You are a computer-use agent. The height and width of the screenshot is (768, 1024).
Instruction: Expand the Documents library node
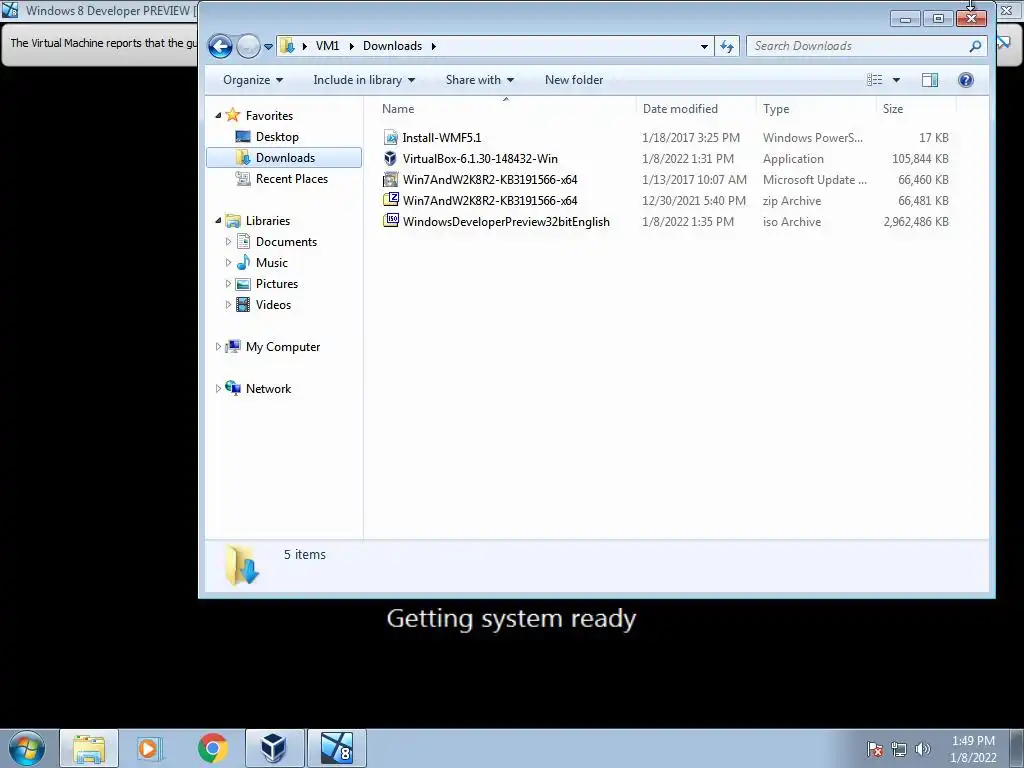(x=228, y=242)
